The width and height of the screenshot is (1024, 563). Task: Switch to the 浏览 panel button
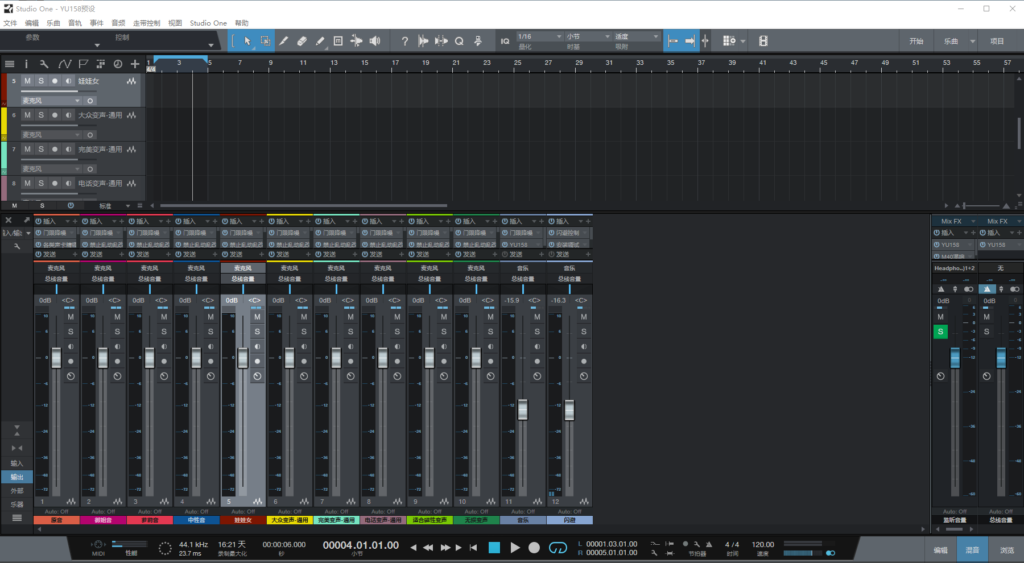[x=1006, y=550]
